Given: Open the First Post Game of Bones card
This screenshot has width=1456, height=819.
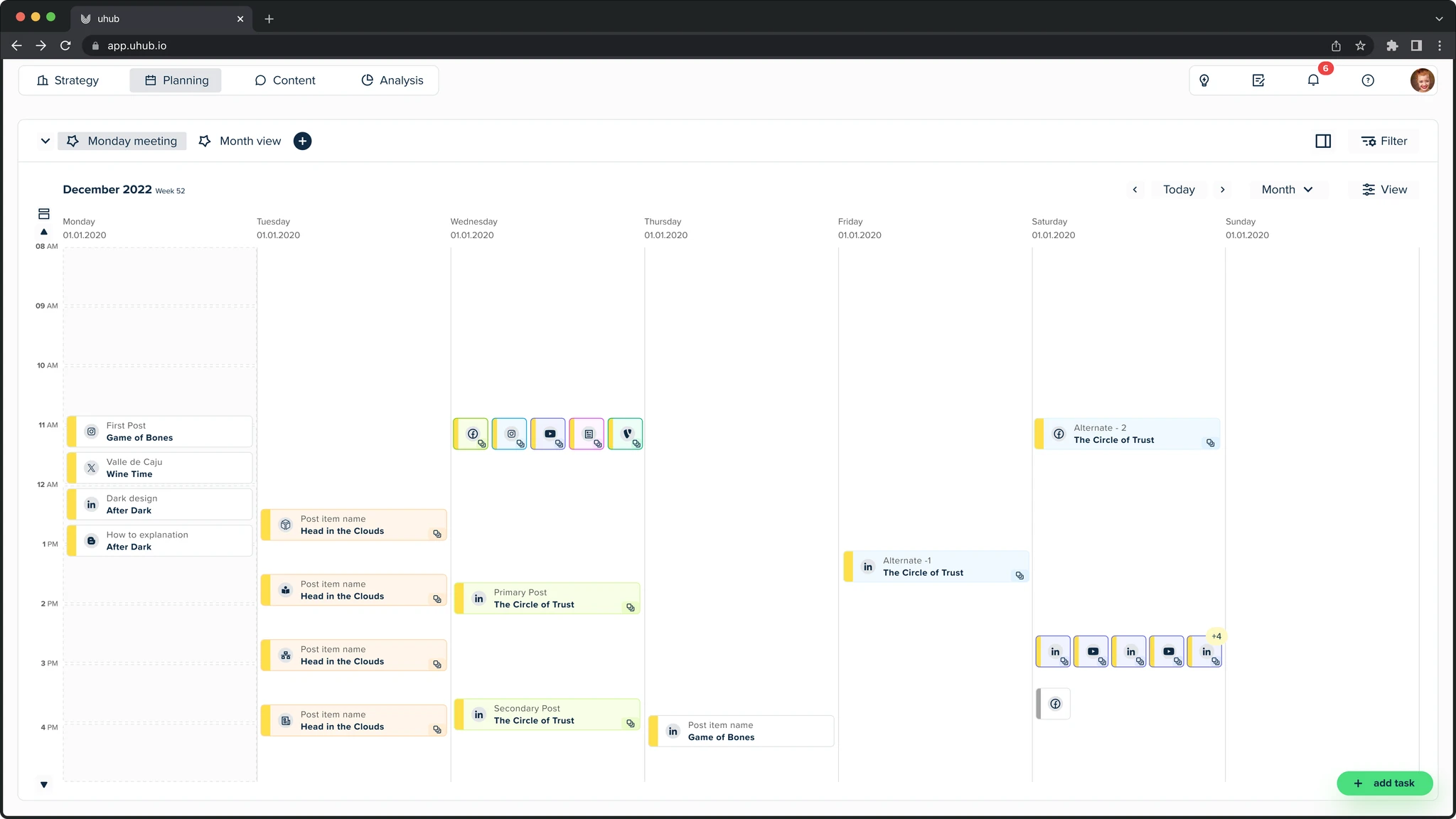Looking at the screenshot, I should [161, 432].
